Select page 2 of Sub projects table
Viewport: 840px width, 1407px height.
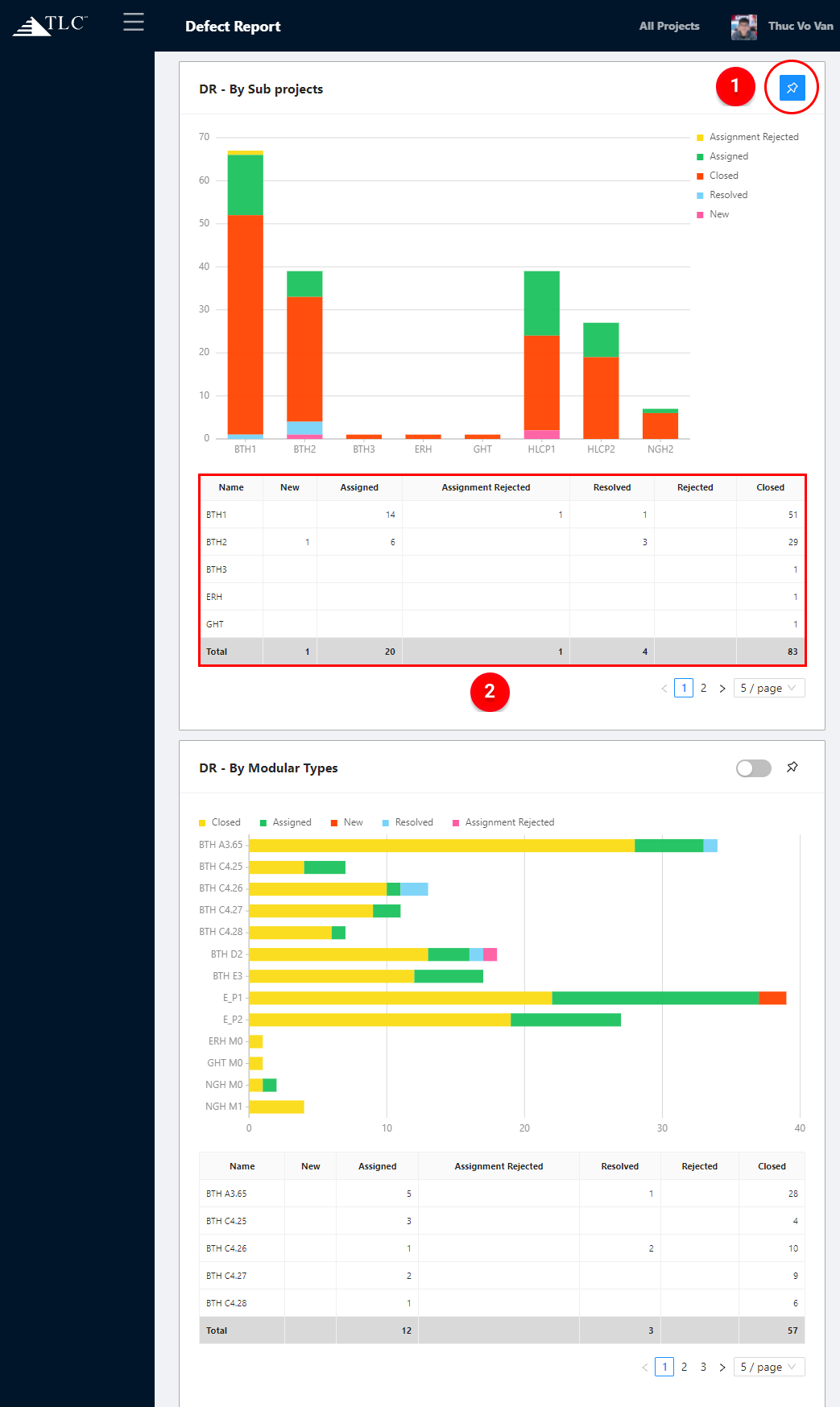(x=703, y=689)
